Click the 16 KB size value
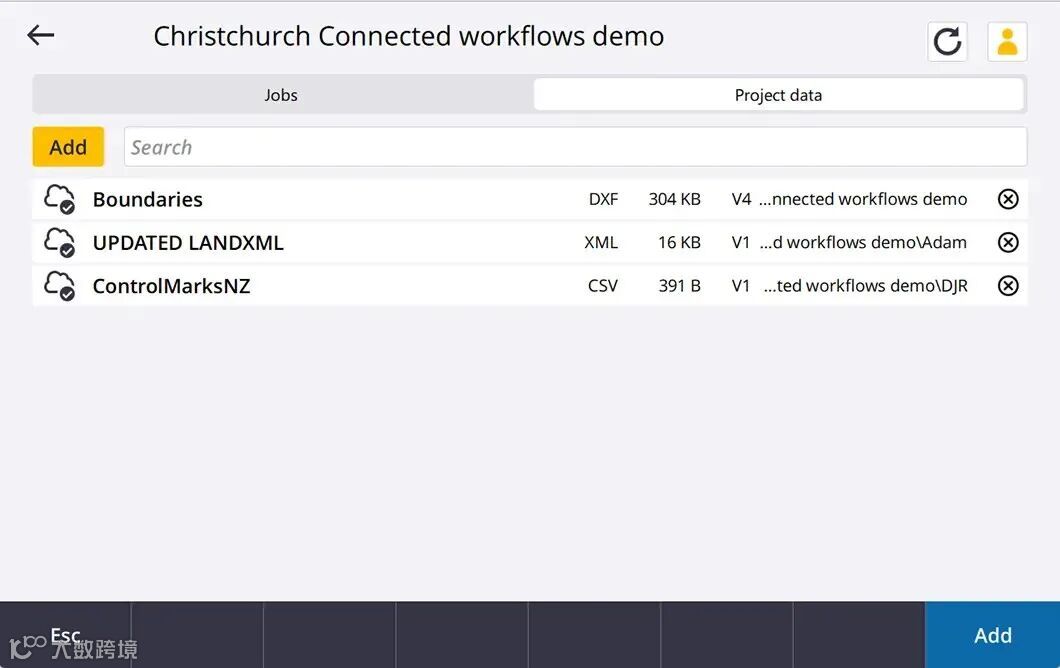This screenshot has height=668, width=1060. tap(679, 243)
